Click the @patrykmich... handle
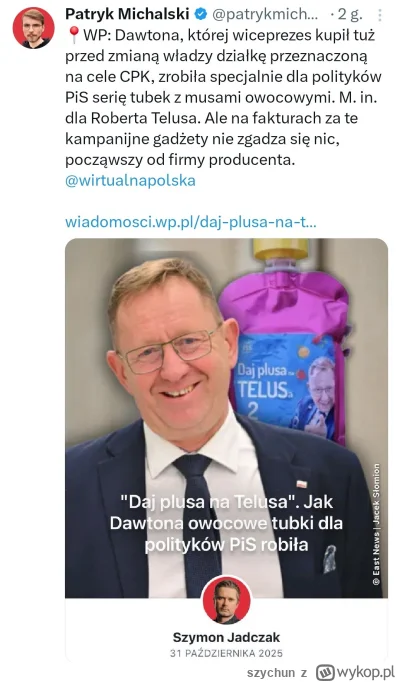This screenshot has height=682, width=400. tap(265, 15)
